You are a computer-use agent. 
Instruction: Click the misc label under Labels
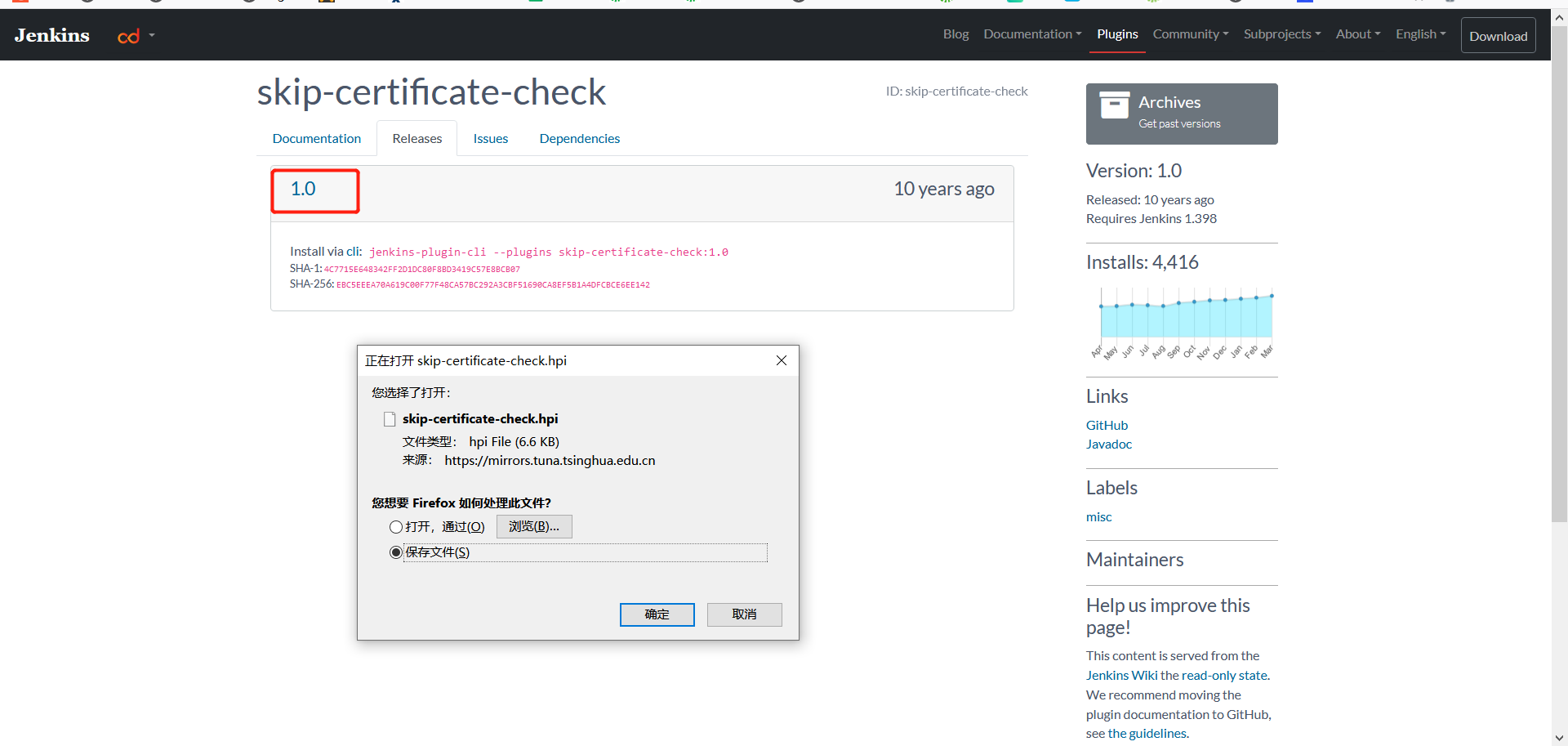click(x=1098, y=516)
